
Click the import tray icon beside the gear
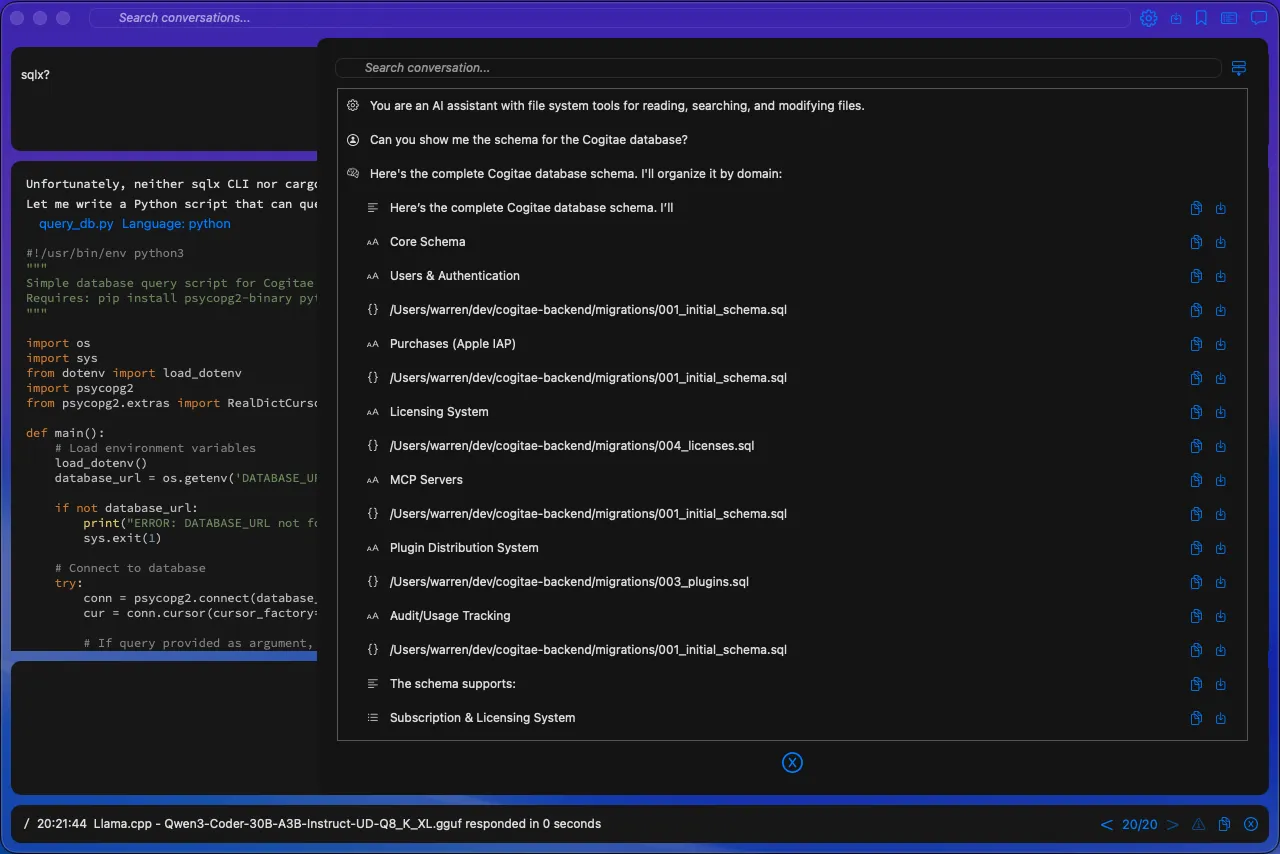click(x=1176, y=18)
